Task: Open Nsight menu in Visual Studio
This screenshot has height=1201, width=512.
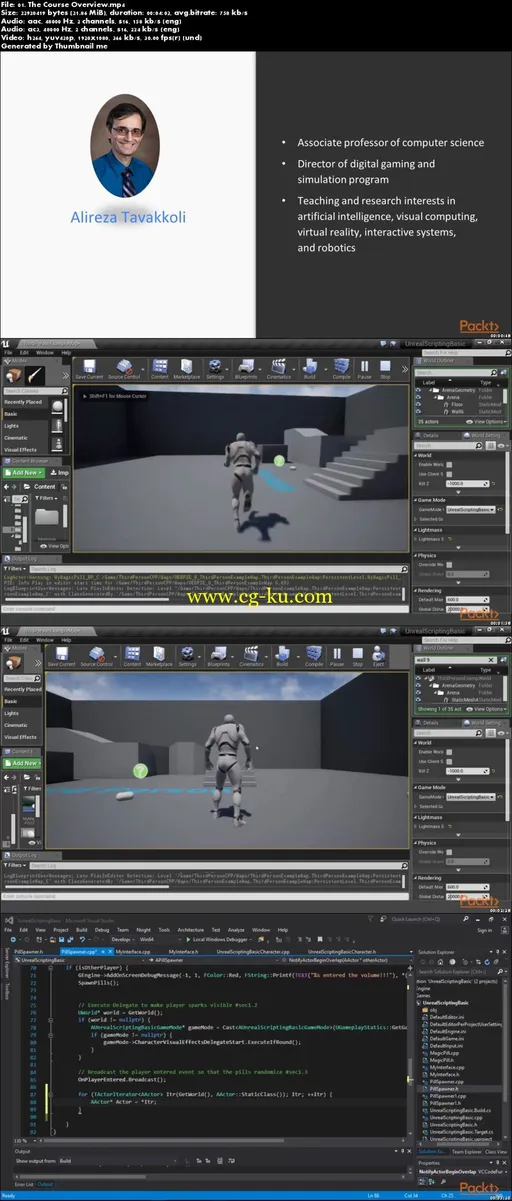Action: [x=144, y=930]
